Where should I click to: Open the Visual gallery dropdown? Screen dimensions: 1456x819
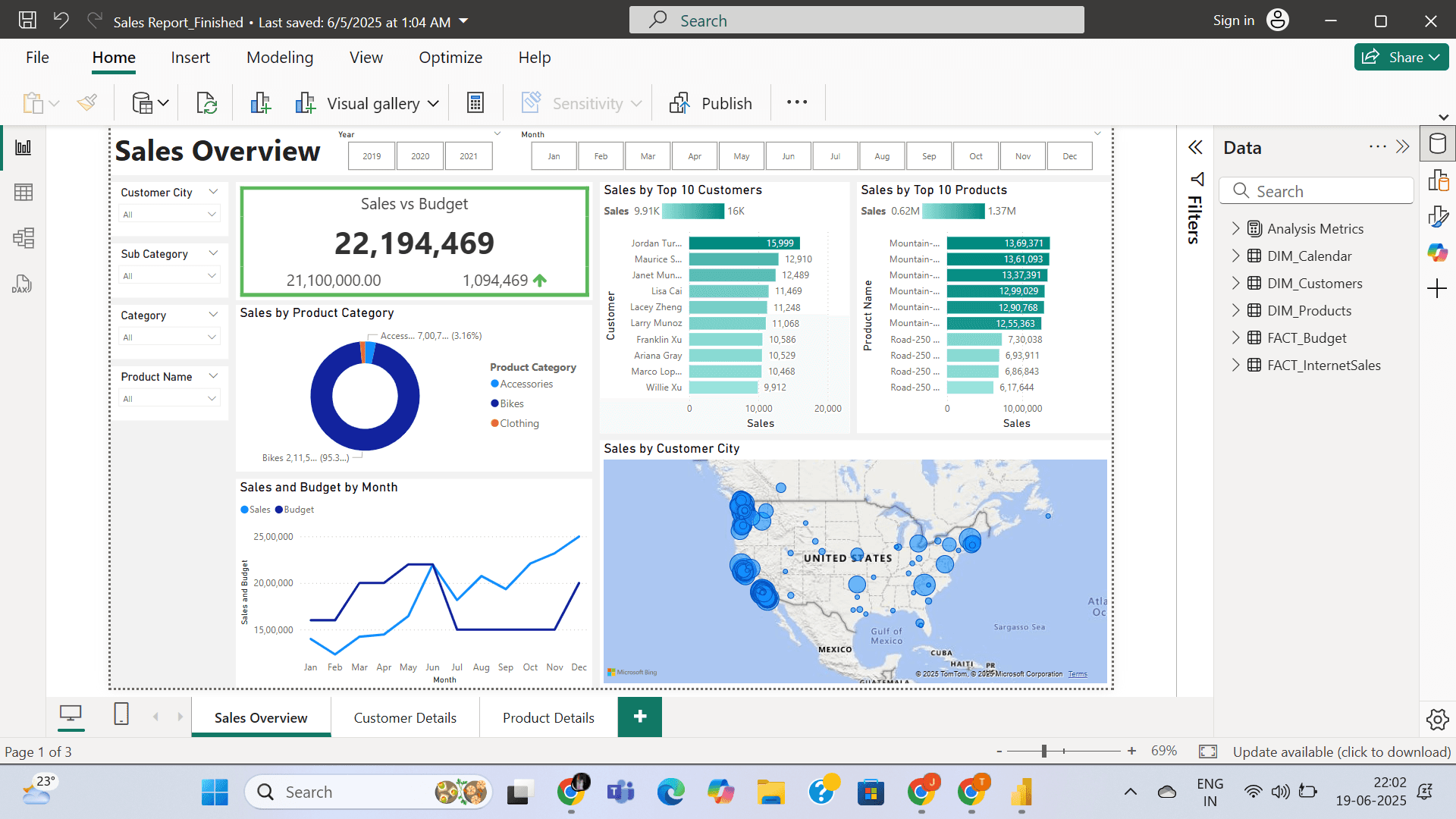pos(368,103)
